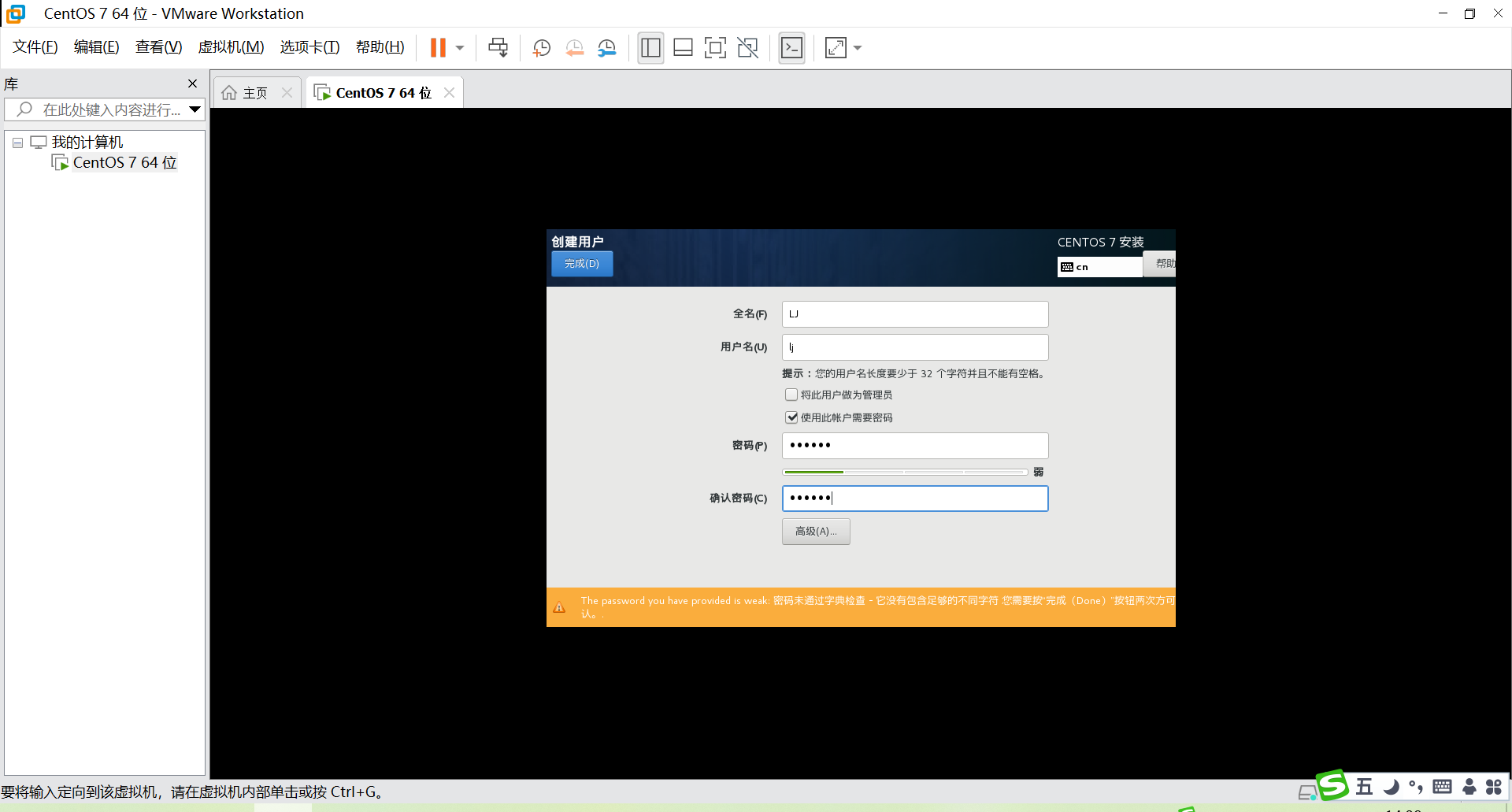The height and width of the screenshot is (812, 1512).
Task: Click the VM hard disk status icon
Action: click(1307, 792)
